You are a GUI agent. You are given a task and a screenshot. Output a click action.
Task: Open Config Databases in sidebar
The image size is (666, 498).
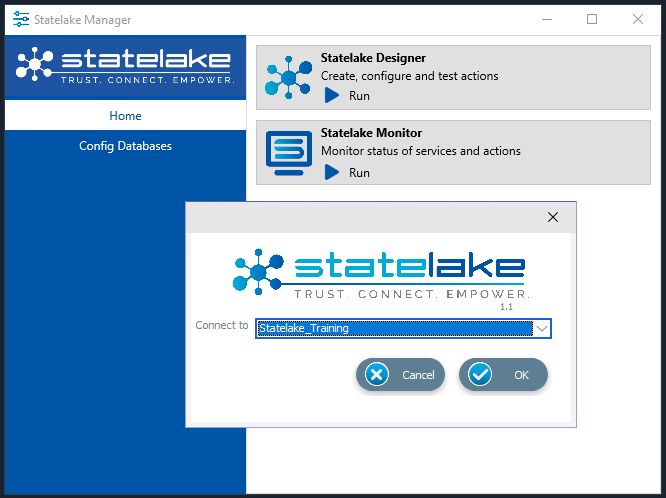[x=125, y=146]
